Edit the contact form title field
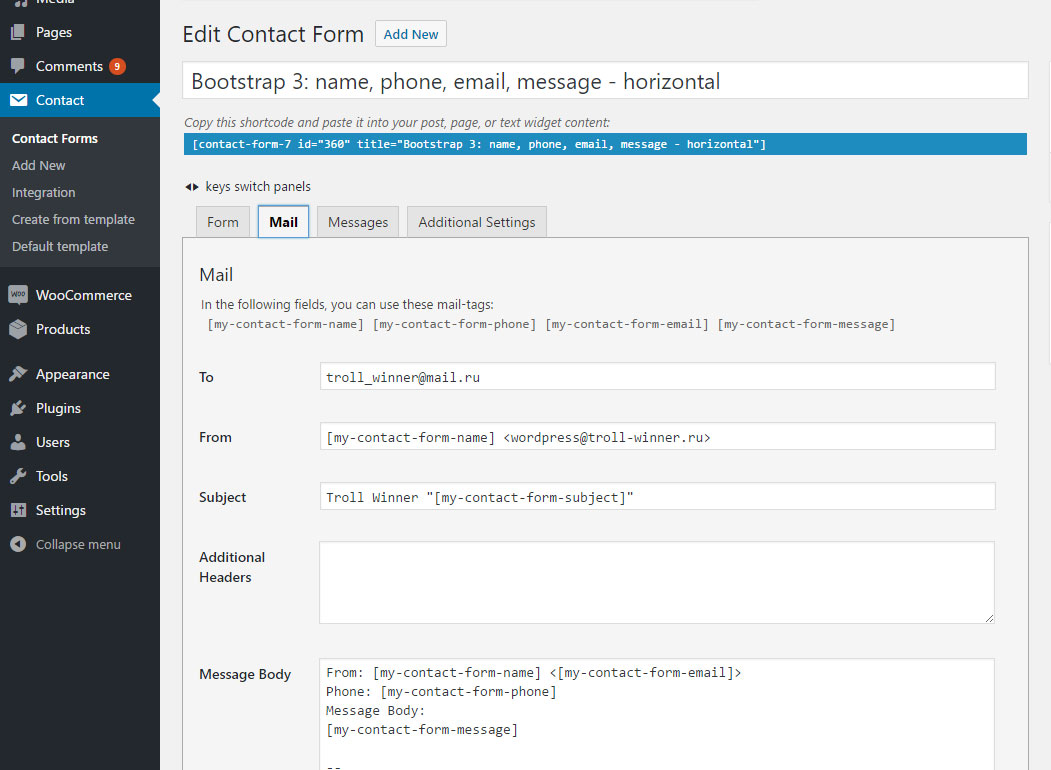 coord(605,80)
